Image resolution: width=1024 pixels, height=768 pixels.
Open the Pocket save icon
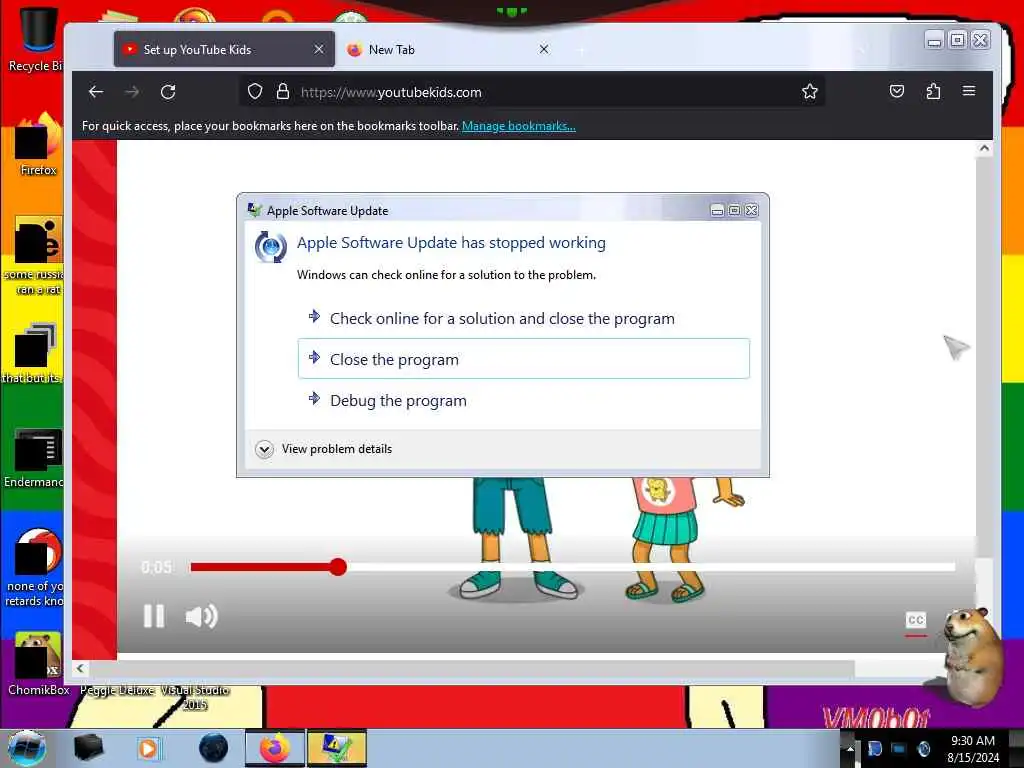pyautogui.click(x=897, y=91)
